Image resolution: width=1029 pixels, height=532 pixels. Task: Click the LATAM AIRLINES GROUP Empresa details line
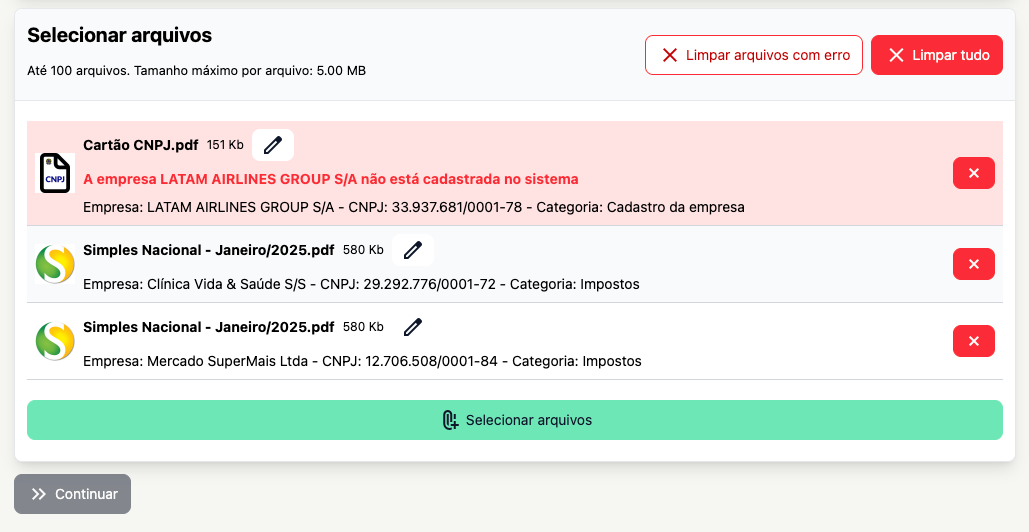click(414, 208)
